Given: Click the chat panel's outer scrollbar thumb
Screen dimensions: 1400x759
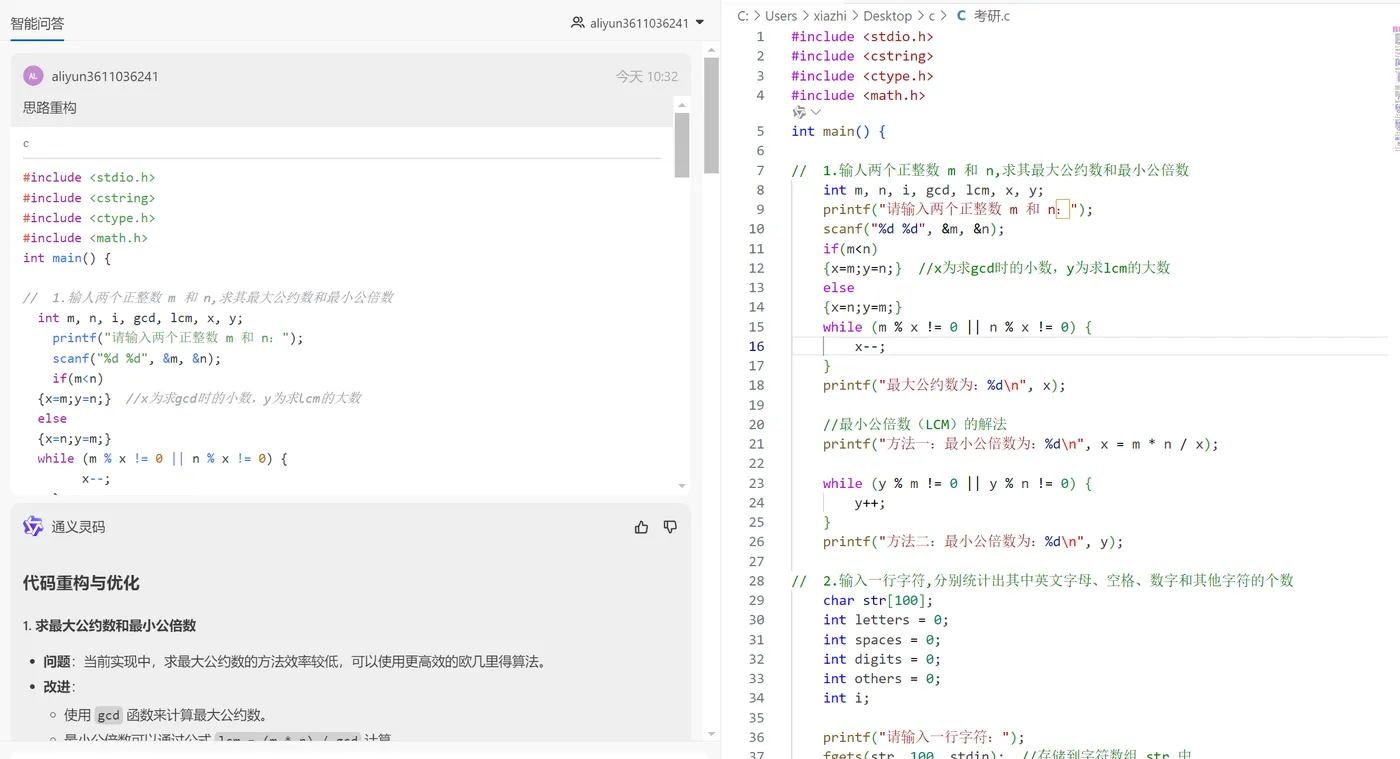Looking at the screenshot, I should pos(711,115).
